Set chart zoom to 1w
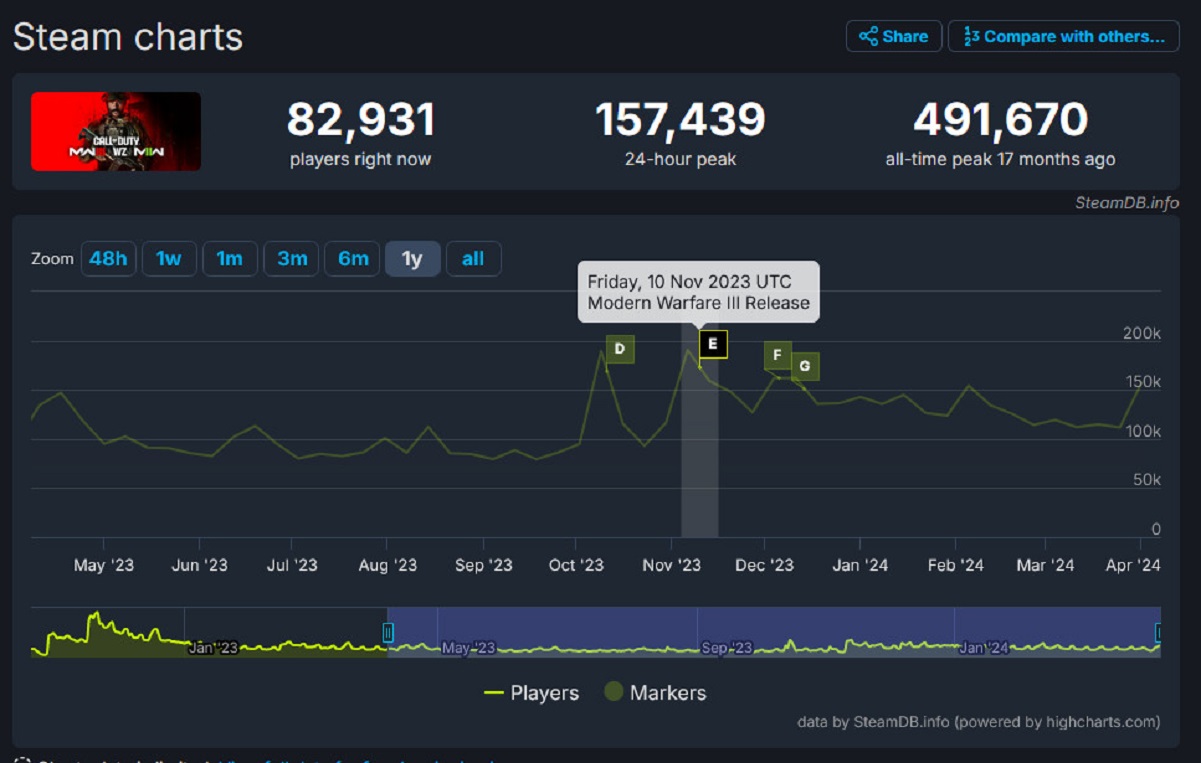Image resolution: width=1201 pixels, height=763 pixels. coord(169,259)
